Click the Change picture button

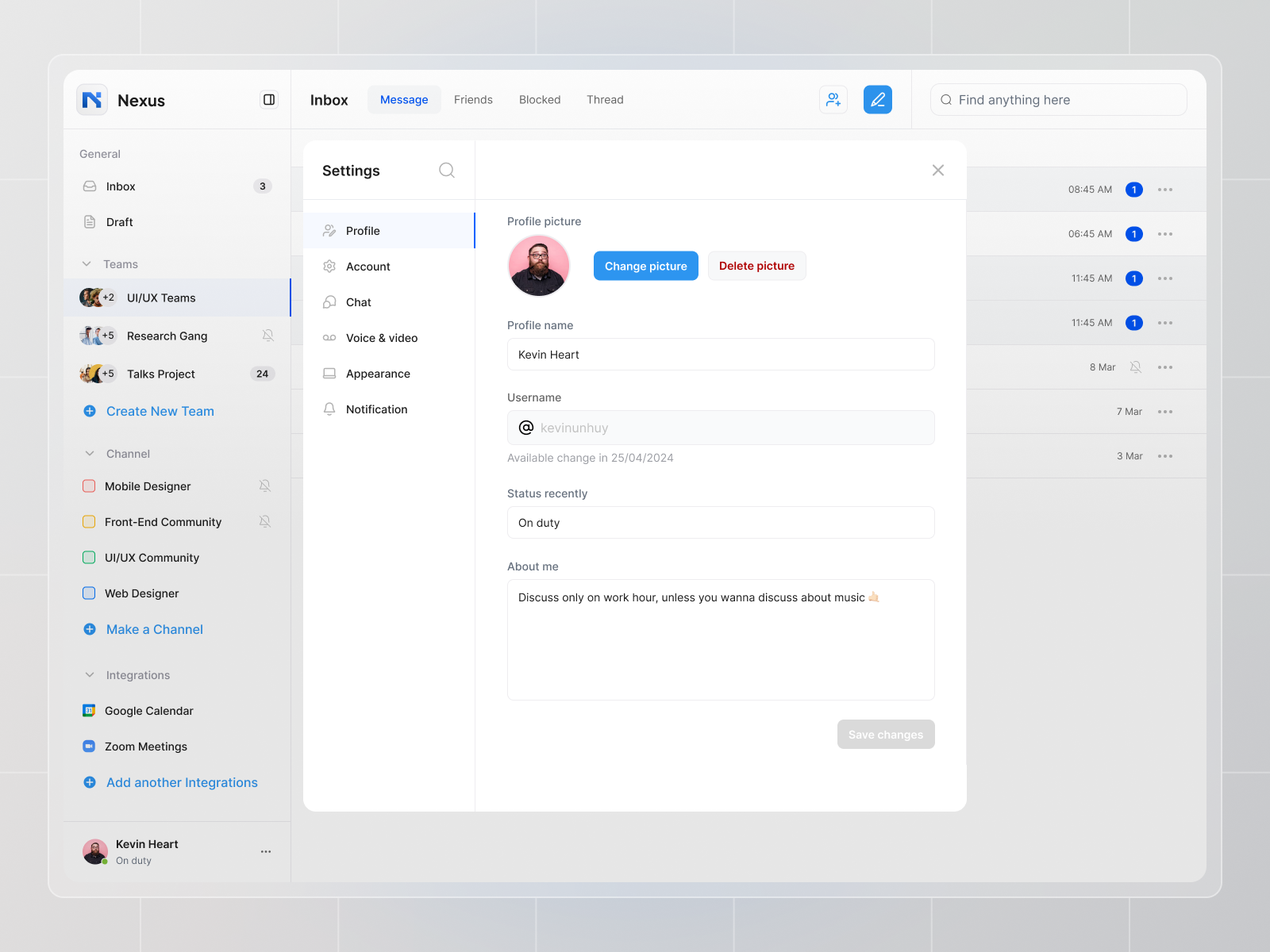645,266
